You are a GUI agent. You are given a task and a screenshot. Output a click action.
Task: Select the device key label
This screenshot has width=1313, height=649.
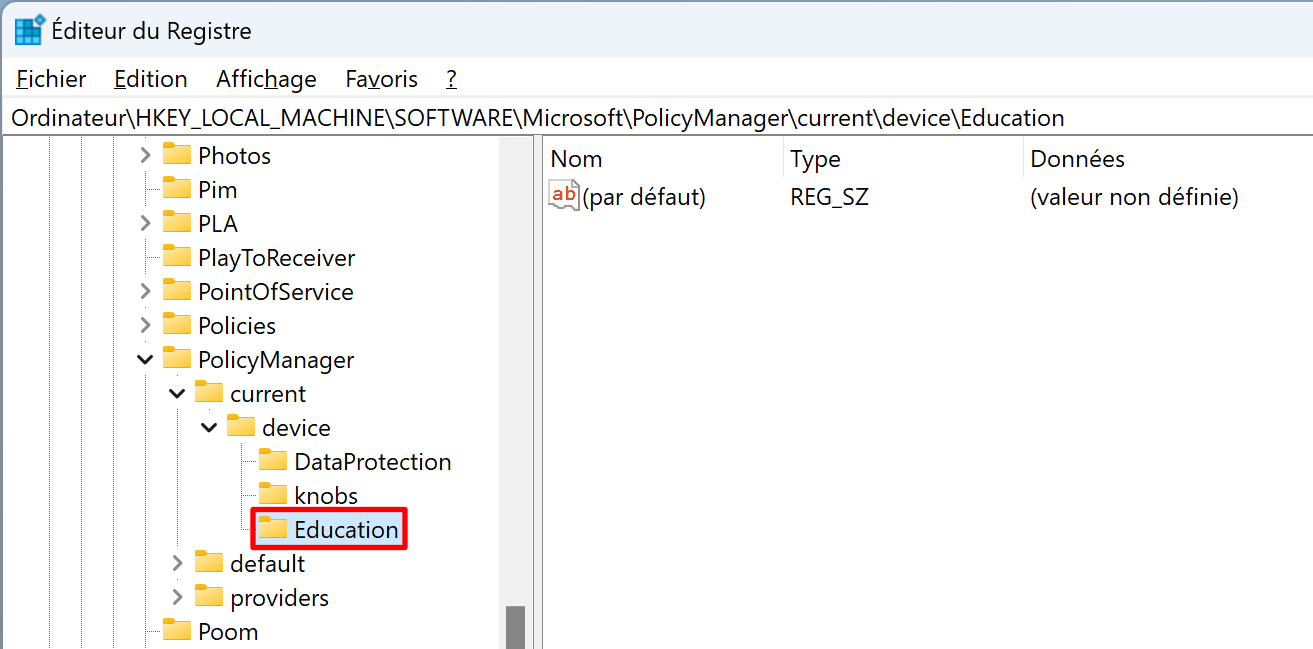click(296, 427)
